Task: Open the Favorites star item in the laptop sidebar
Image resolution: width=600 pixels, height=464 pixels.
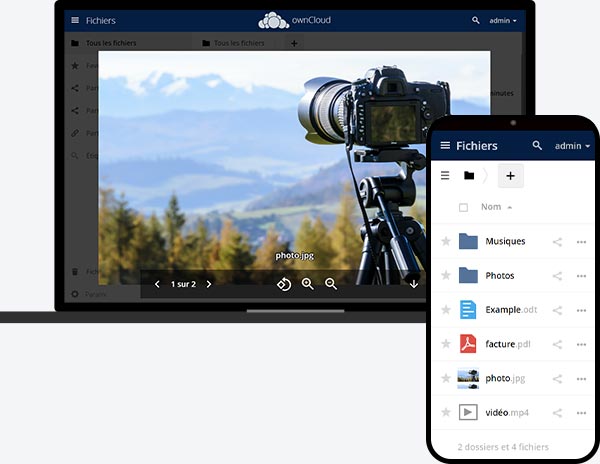Action: tap(75, 66)
